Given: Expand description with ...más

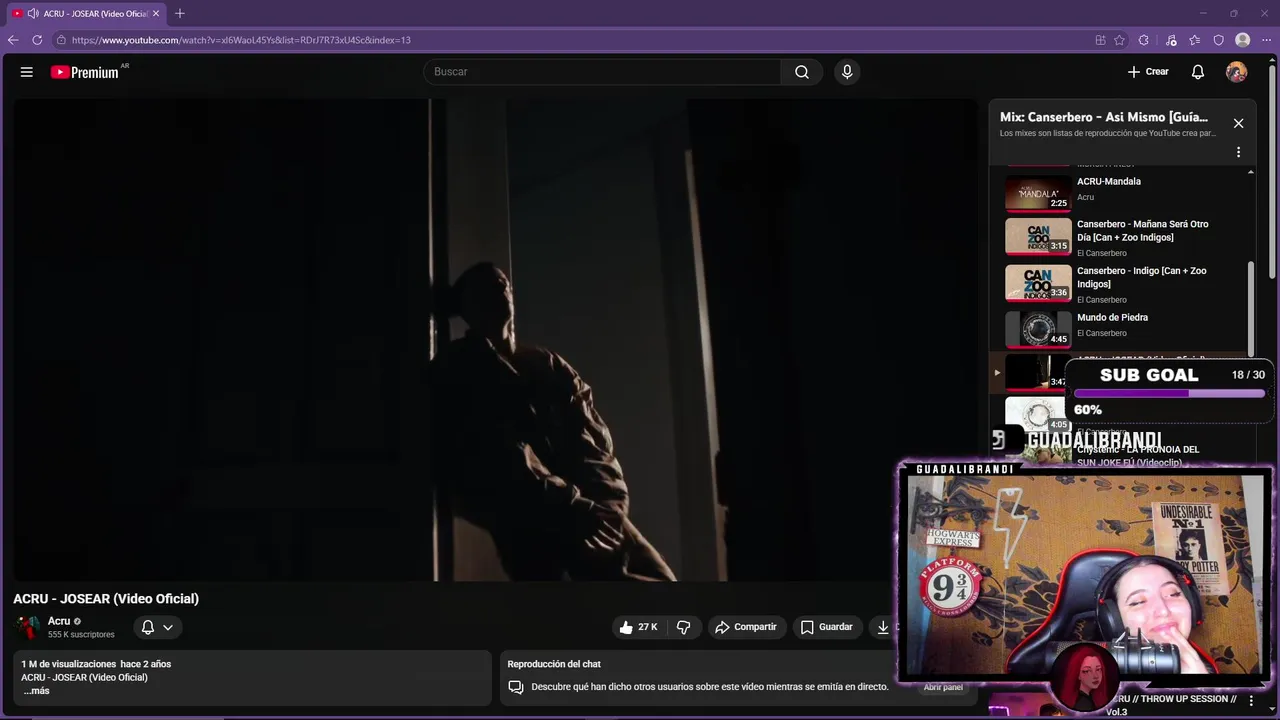Looking at the screenshot, I should [x=36, y=691].
